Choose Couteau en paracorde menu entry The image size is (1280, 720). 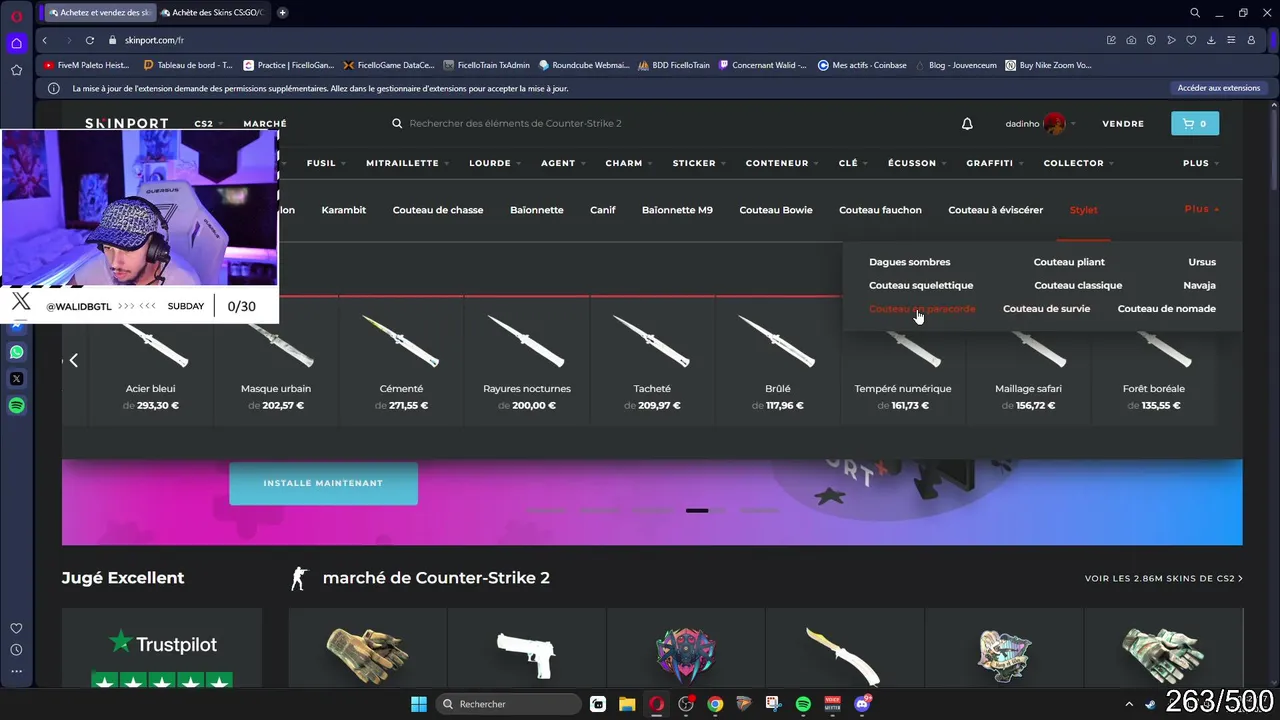922,309
